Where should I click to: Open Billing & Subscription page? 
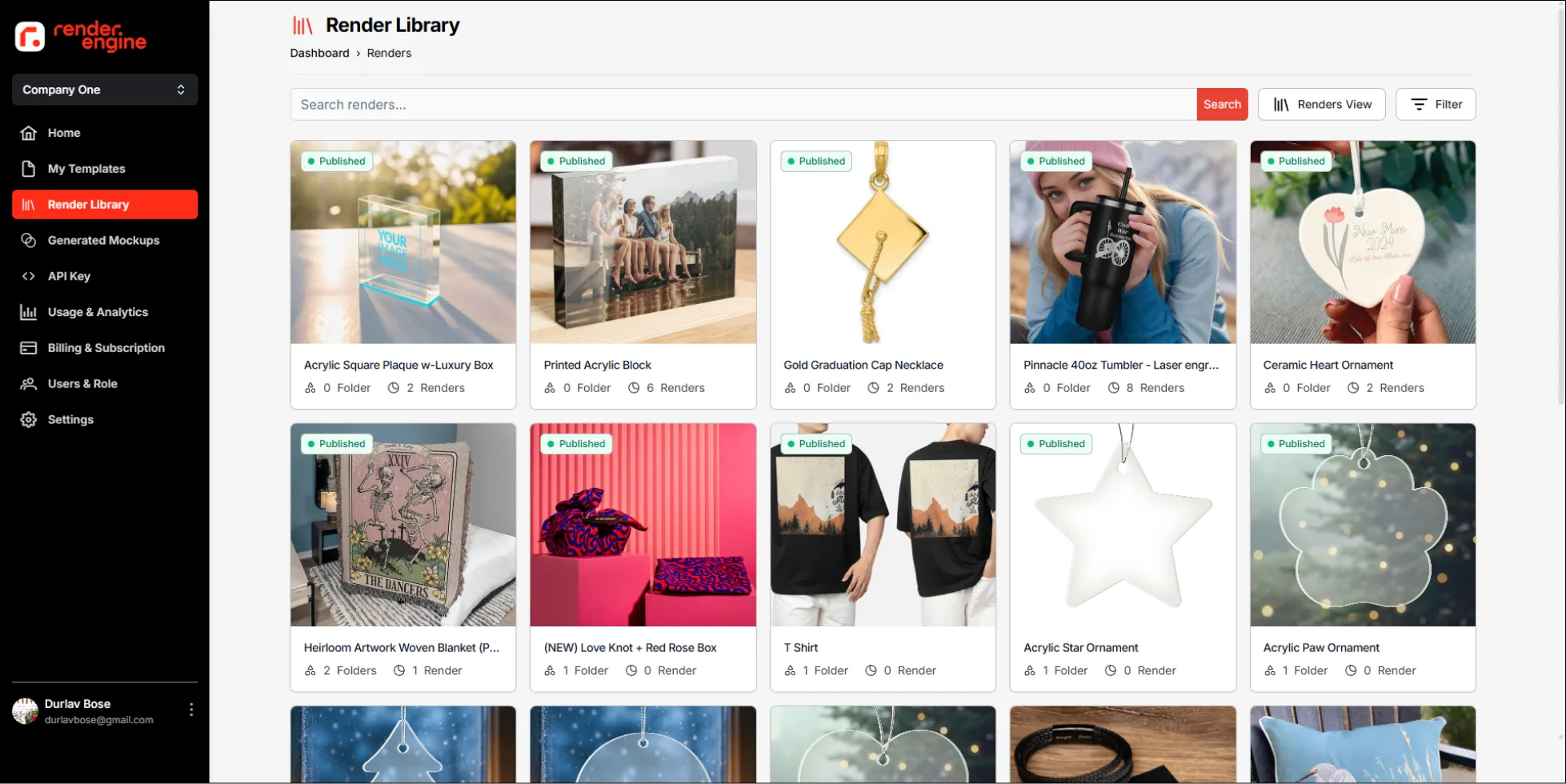coord(105,348)
